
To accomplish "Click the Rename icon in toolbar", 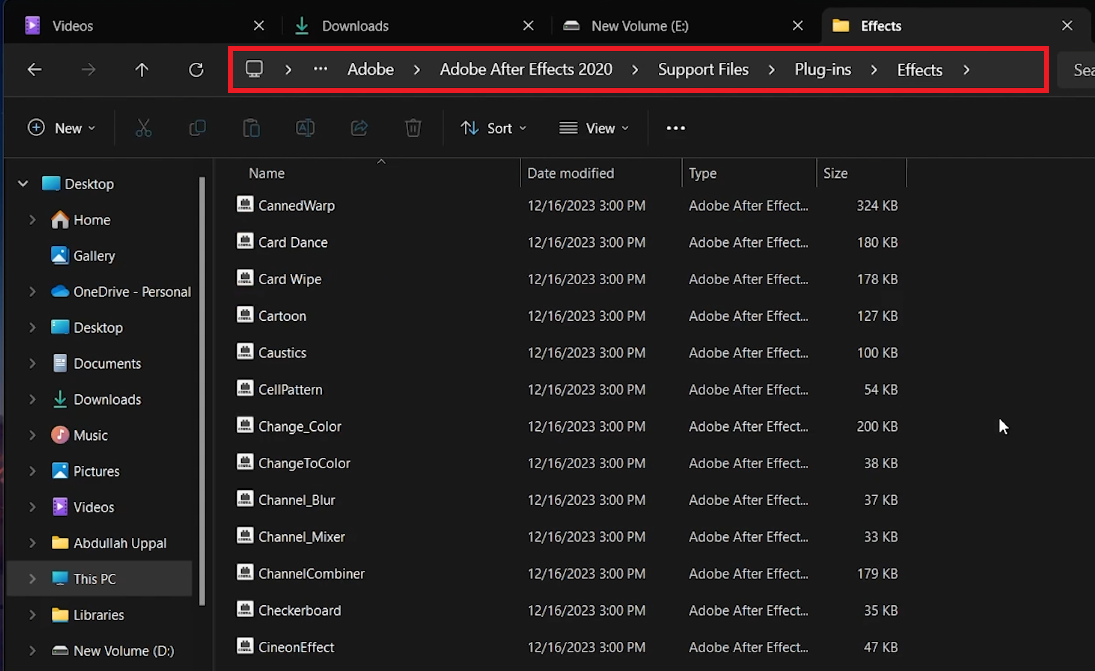I will [305, 128].
